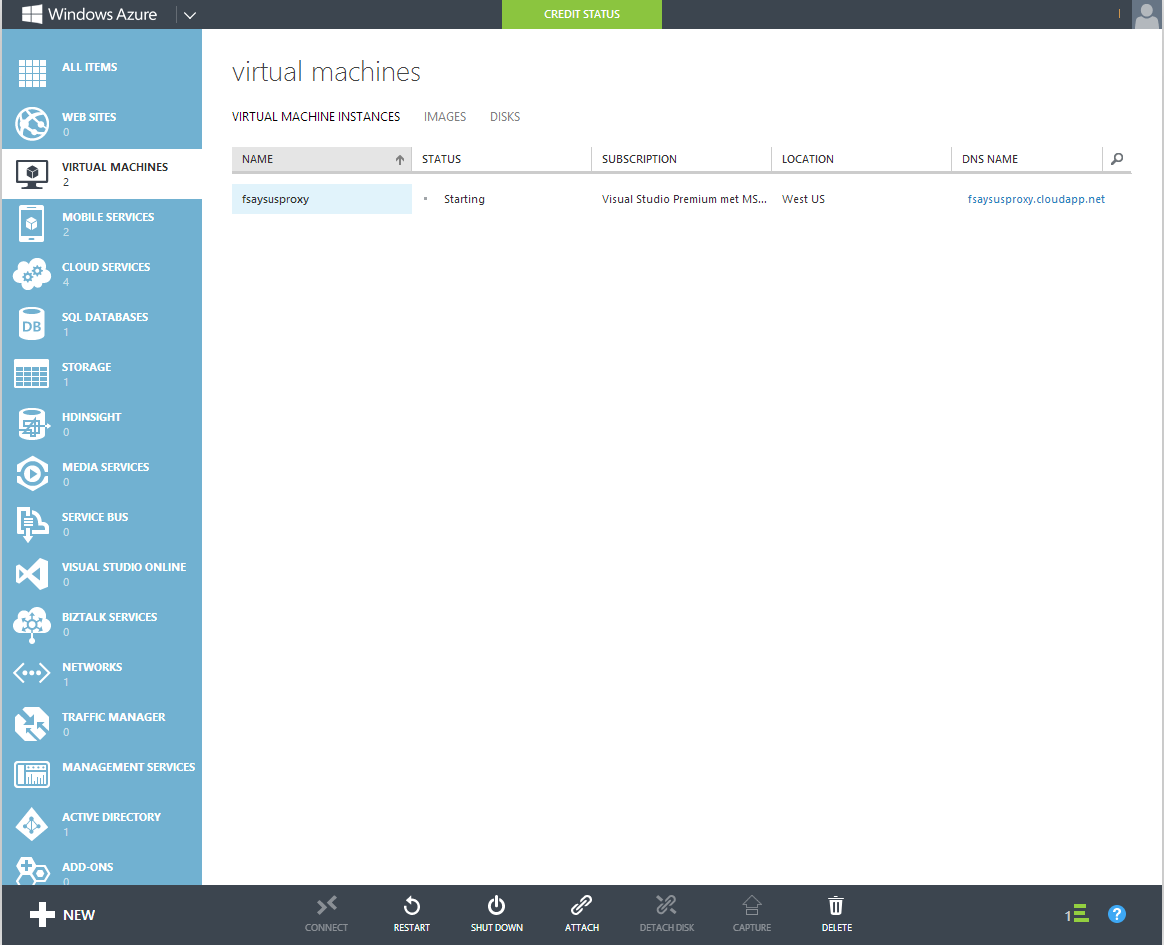1164x945 pixels.
Task: Click the Web Sites globe icon
Action: (x=32, y=123)
